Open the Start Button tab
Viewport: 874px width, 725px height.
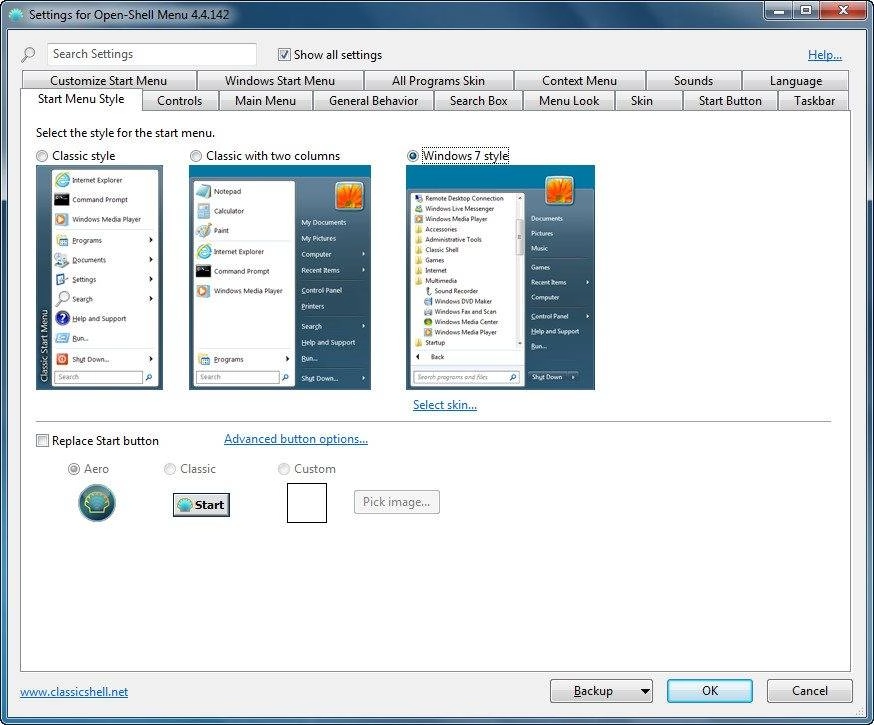[730, 101]
